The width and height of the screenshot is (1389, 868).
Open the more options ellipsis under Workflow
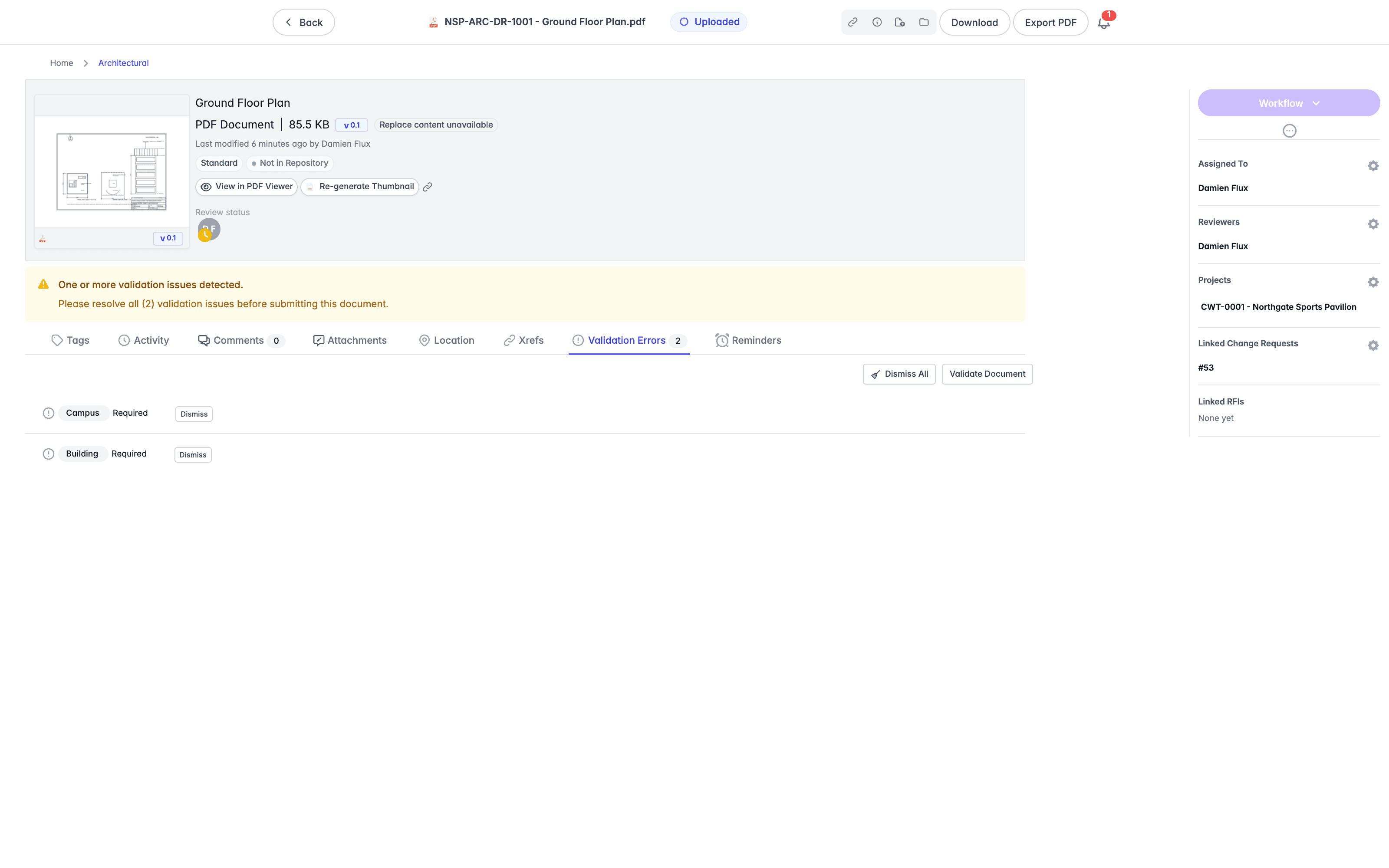[x=1289, y=131]
